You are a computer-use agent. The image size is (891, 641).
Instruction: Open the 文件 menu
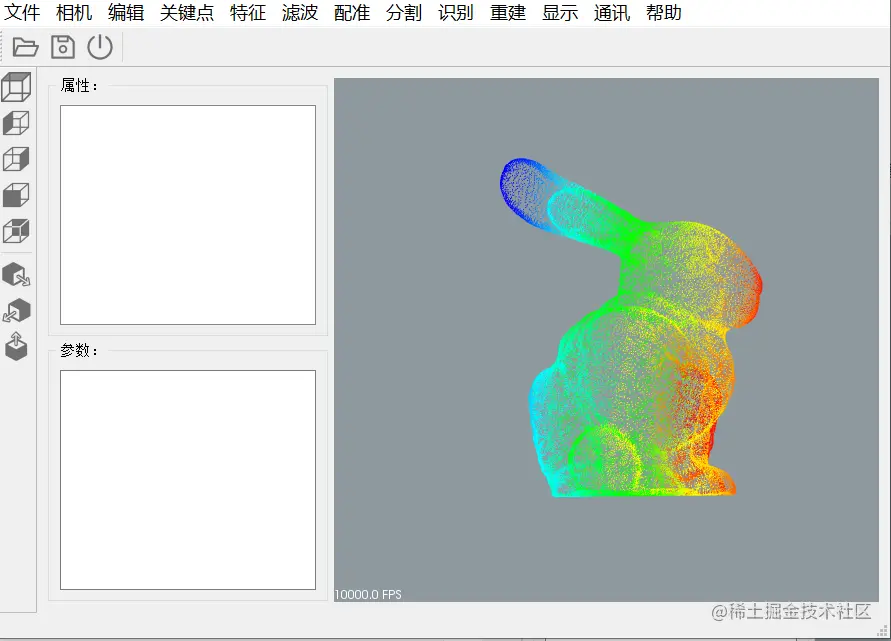22,13
